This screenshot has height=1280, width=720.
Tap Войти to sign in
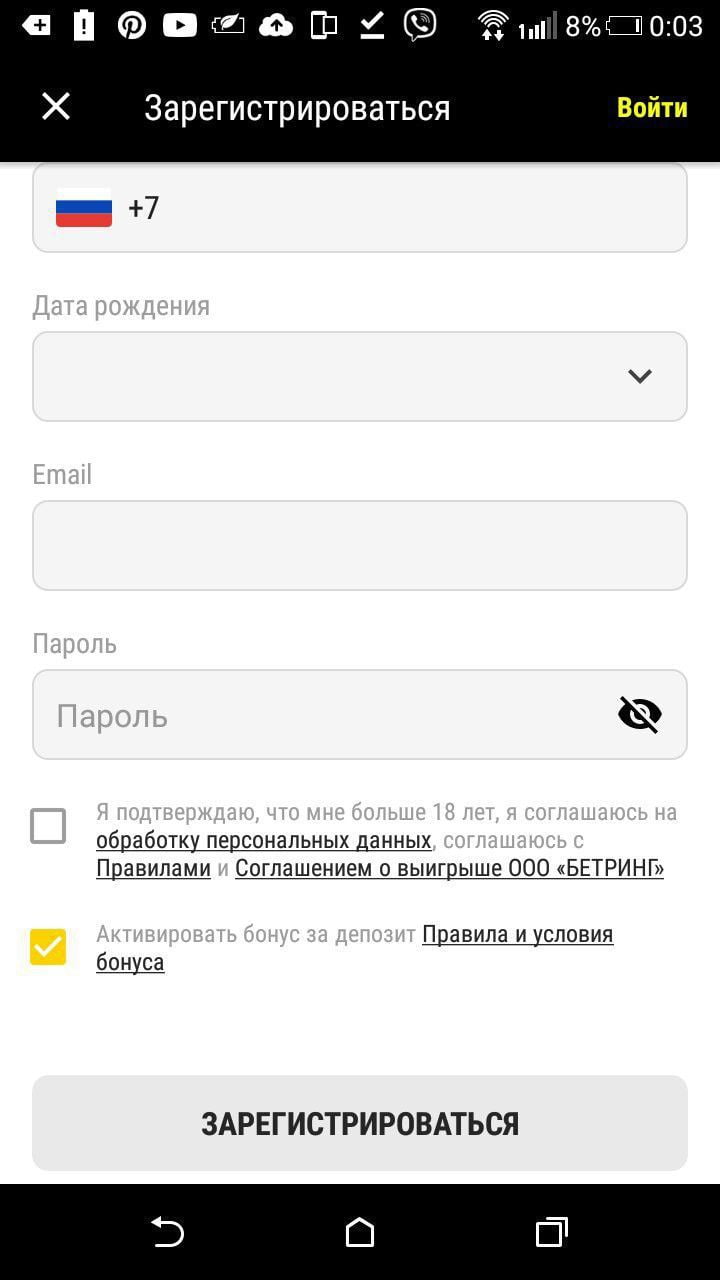tap(653, 106)
